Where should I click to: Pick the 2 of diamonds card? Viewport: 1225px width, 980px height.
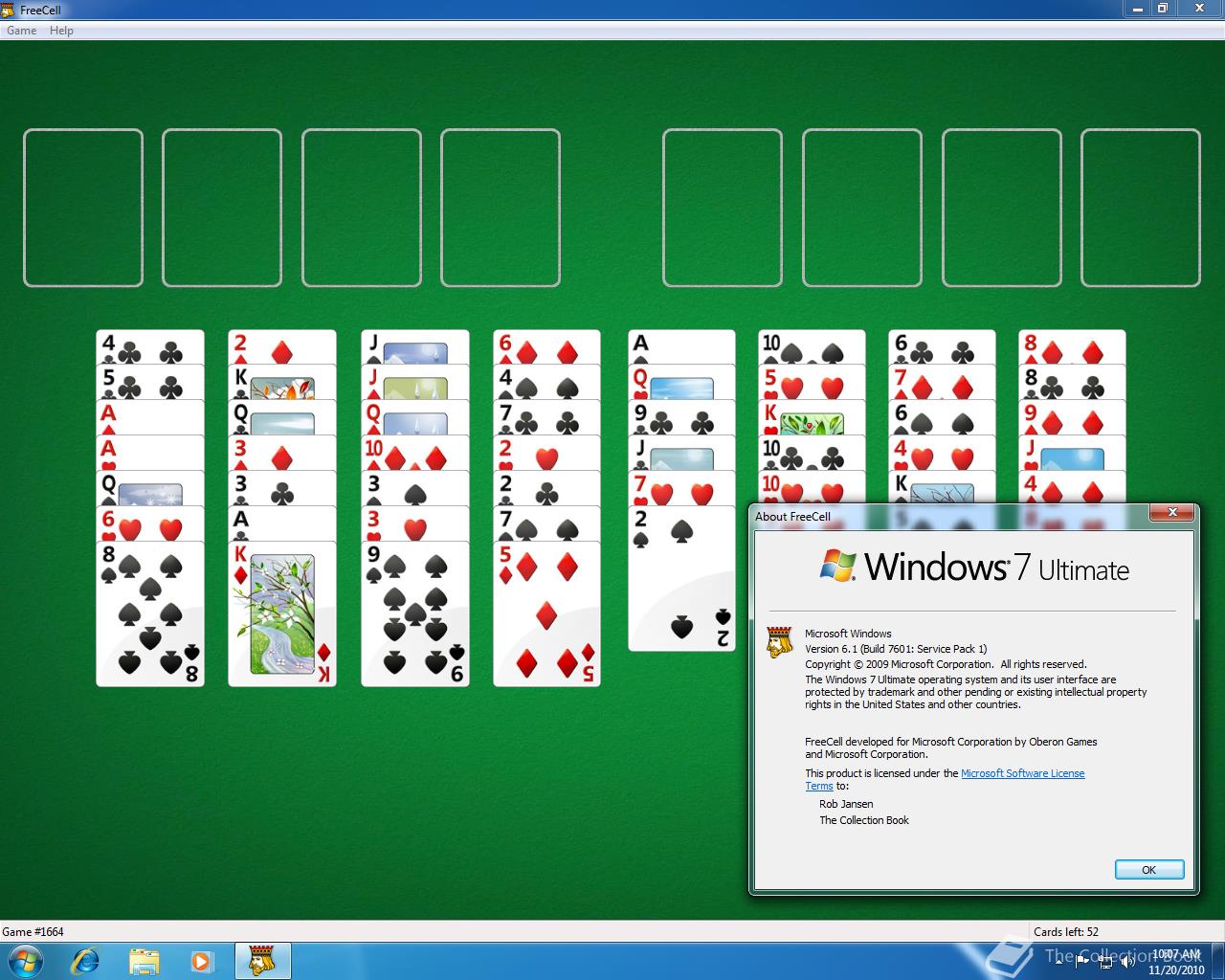click(x=282, y=347)
